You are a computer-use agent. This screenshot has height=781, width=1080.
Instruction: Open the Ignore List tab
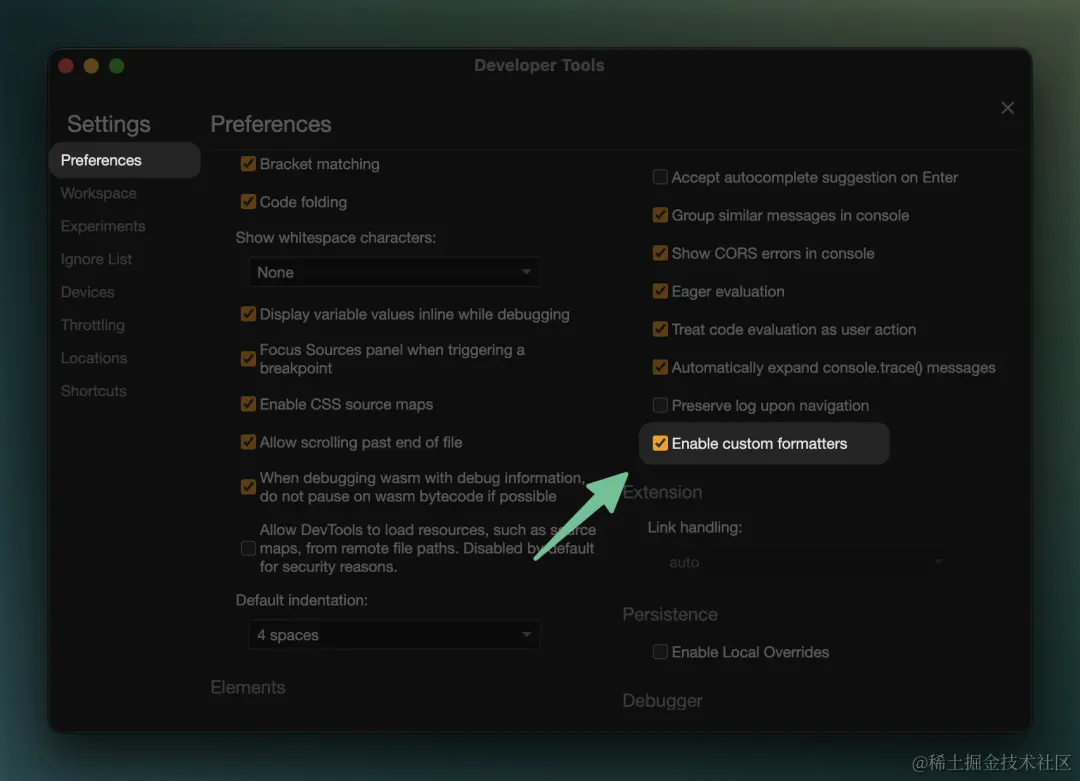tap(96, 260)
